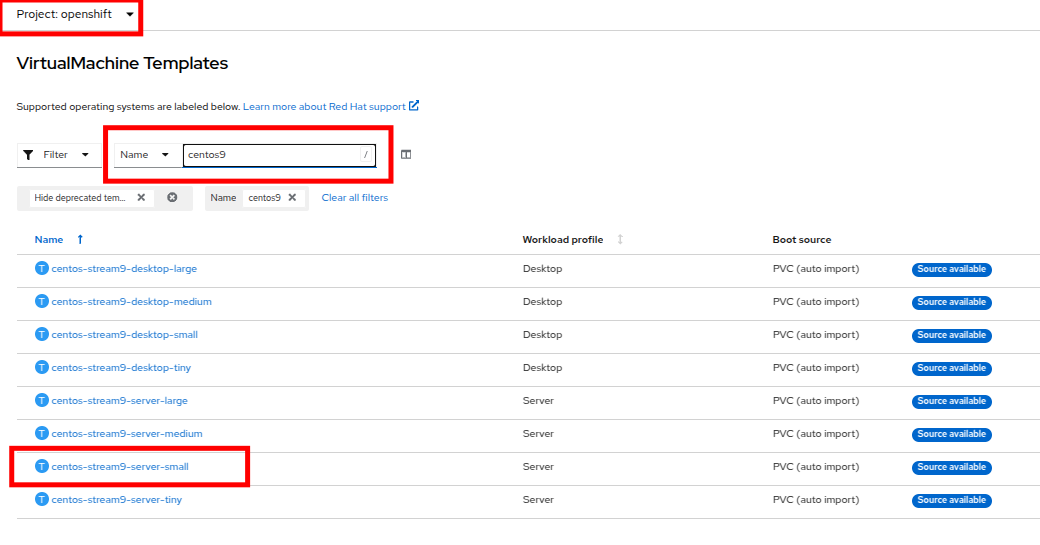Expand the Filter dropdown
1040x545 pixels.
(x=57, y=155)
